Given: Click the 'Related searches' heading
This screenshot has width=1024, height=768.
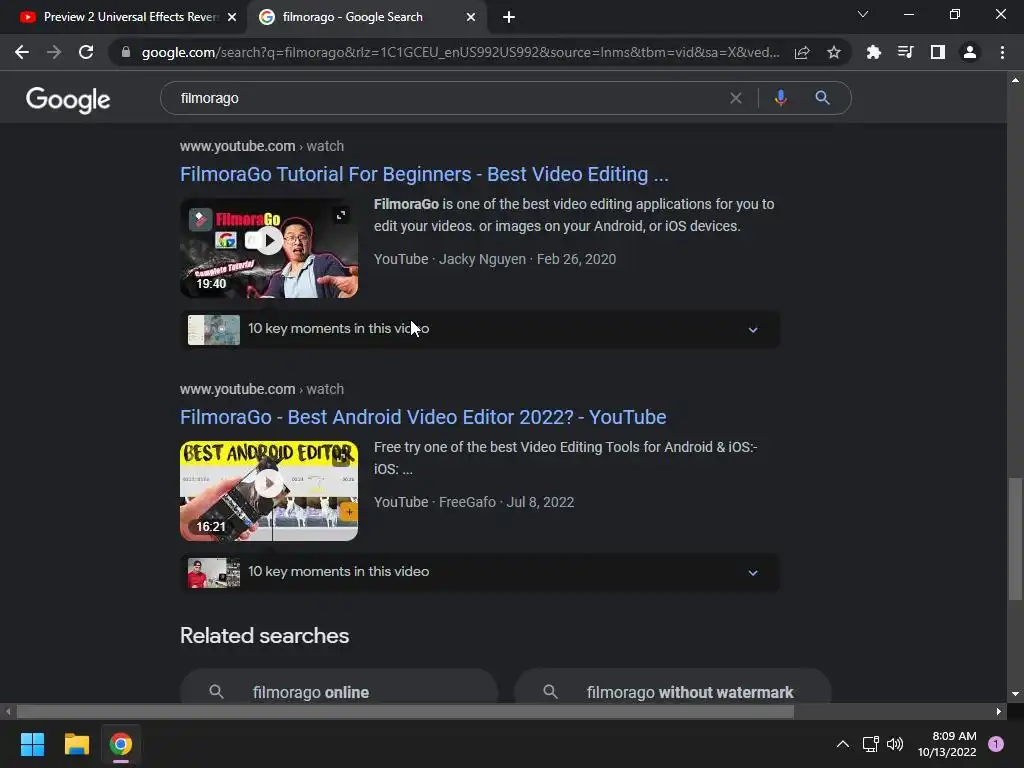Looking at the screenshot, I should point(264,636).
